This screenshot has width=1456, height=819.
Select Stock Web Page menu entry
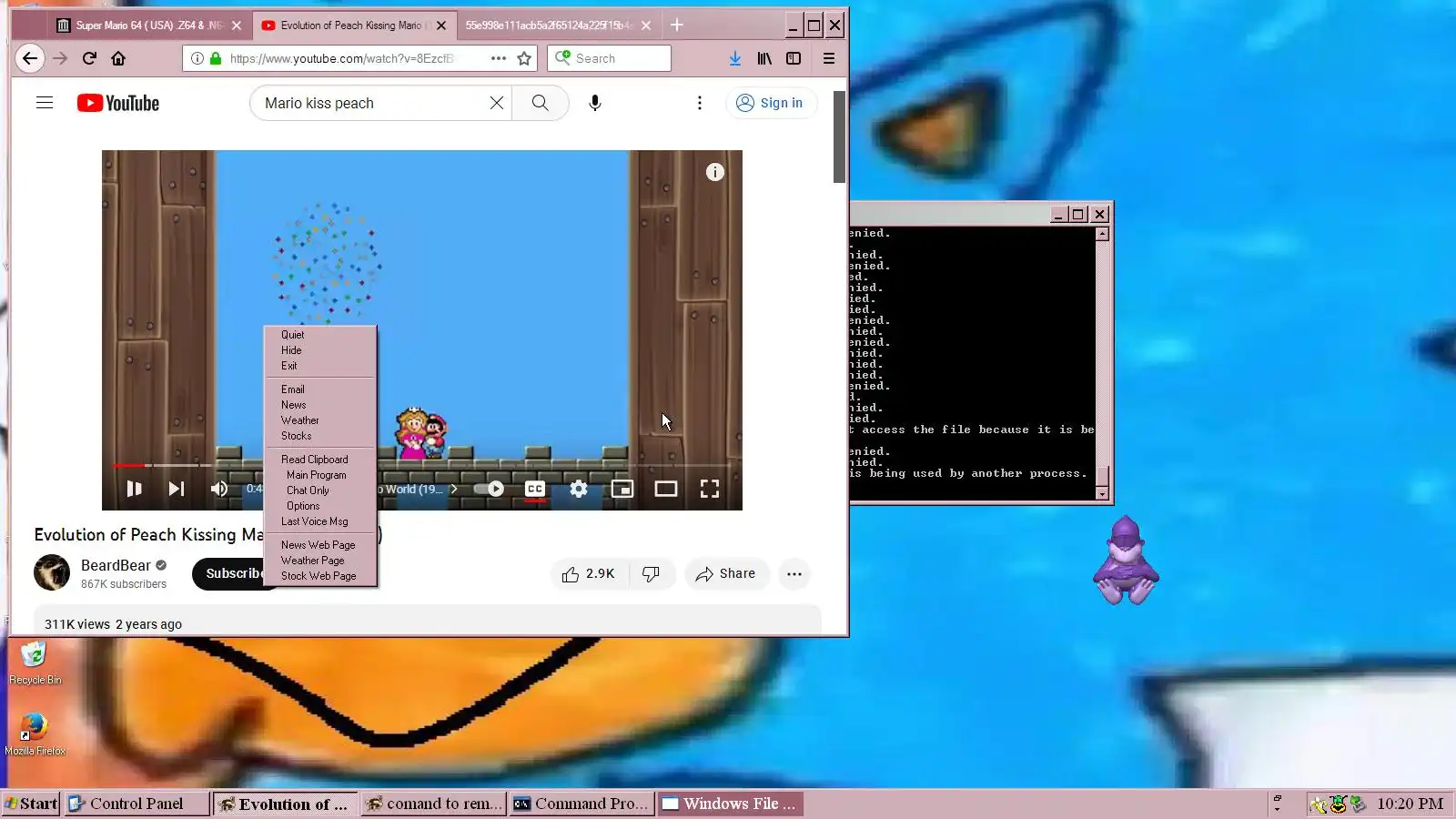click(x=320, y=576)
